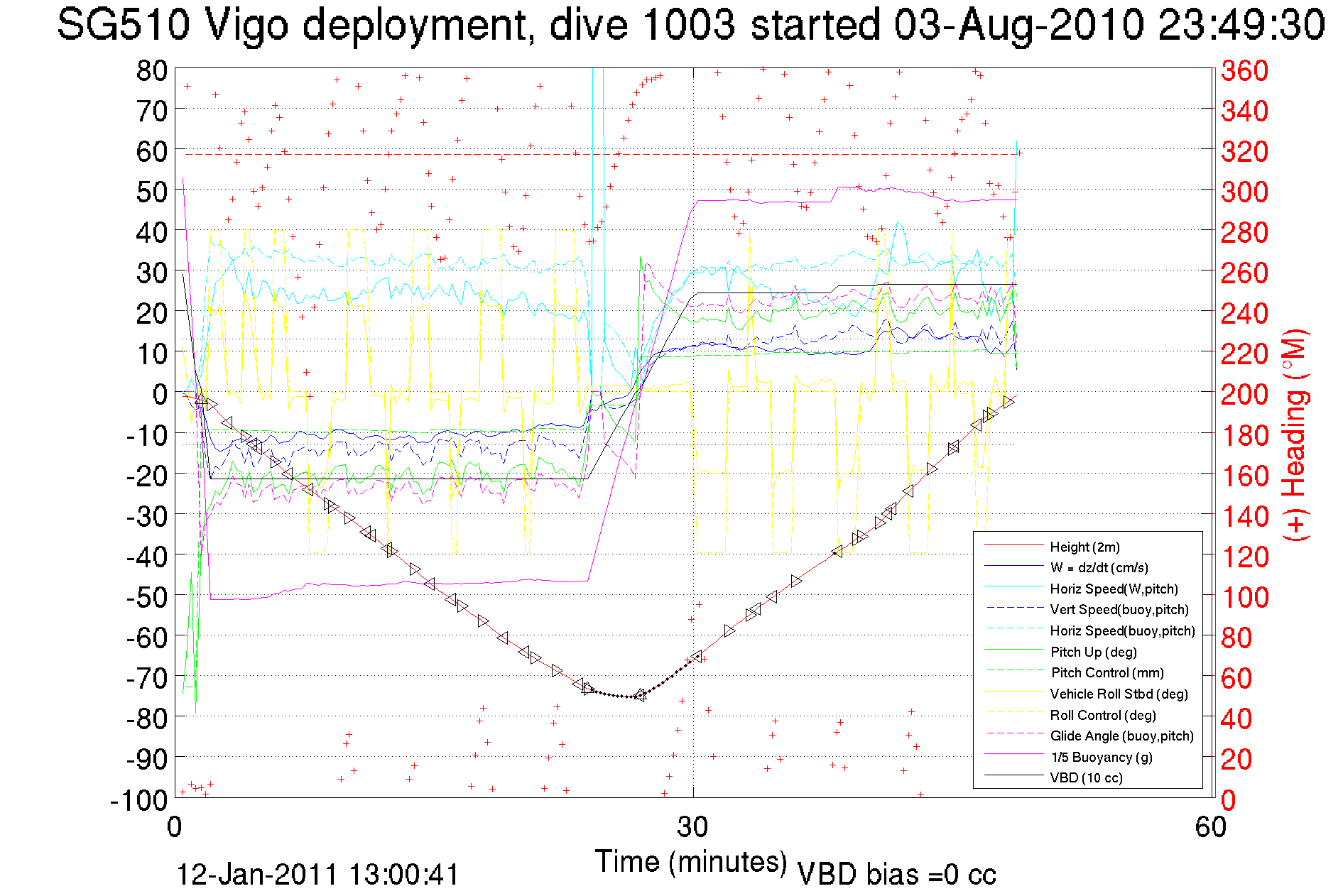The width and height of the screenshot is (1343, 896).
Task: Click the red line swatch beside Height (2m)
Action: pos(1013,546)
